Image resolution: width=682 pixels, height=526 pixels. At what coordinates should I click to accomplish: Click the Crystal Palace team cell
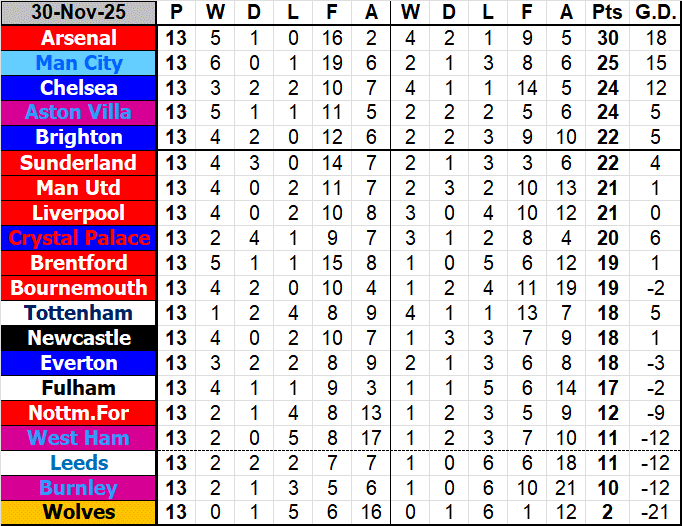point(79,238)
